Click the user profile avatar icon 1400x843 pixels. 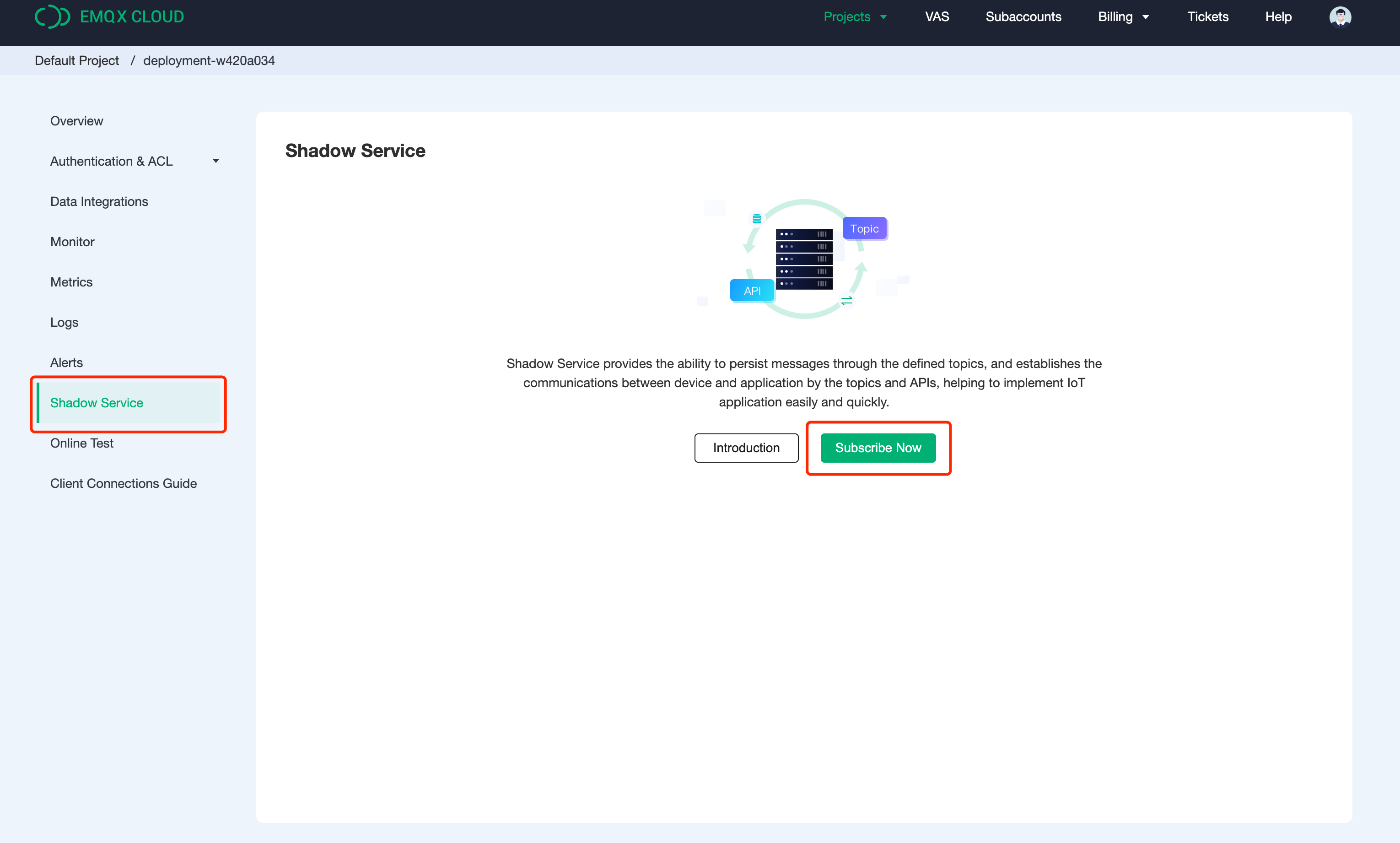click(1341, 15)
